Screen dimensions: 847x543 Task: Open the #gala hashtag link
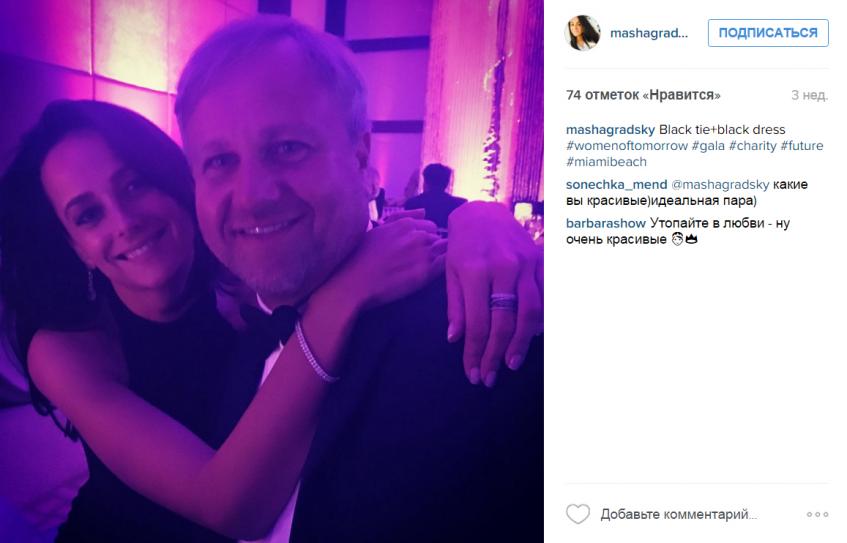708,146
